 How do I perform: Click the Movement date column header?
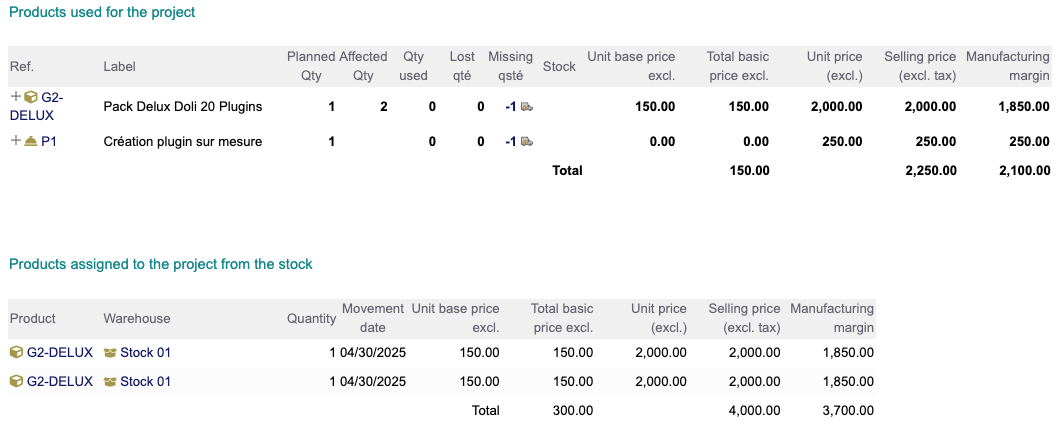(372, 318)
